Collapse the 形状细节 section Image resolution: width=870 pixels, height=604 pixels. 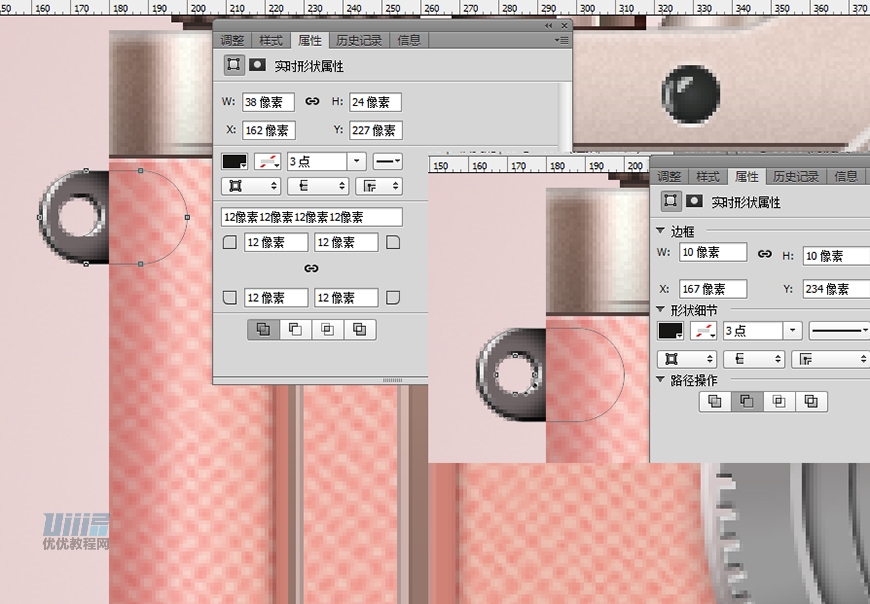pyautogui.click(x=660, y=310)
